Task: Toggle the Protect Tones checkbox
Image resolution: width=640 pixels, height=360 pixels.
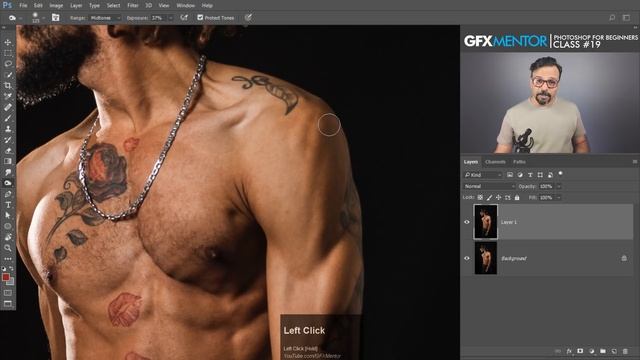Action: click(x=200, y=18)
